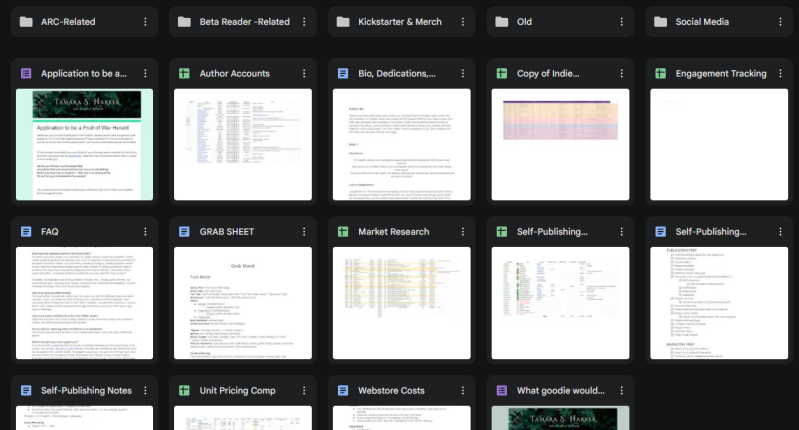Open more actions for Application to be a... form
The width and height of the screenshot is (799, 430).
pyautogui.click(x=145, y=73)
